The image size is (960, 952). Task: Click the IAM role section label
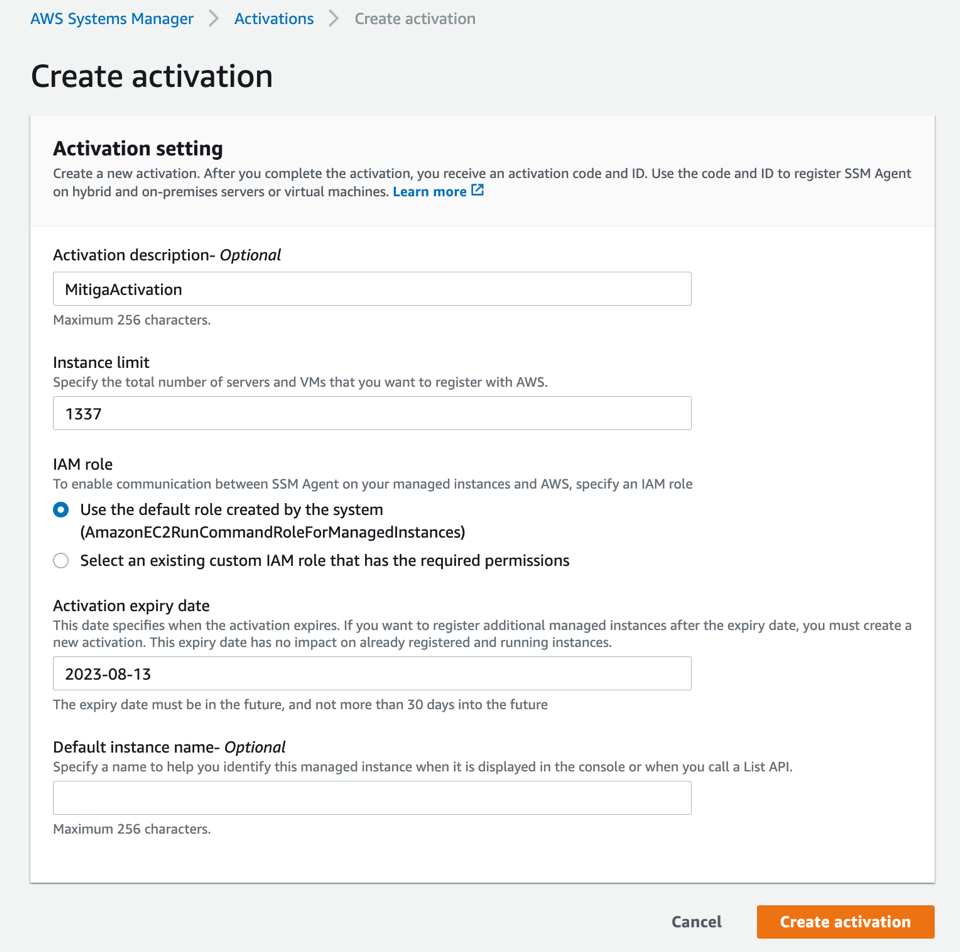tap(83, 464)
